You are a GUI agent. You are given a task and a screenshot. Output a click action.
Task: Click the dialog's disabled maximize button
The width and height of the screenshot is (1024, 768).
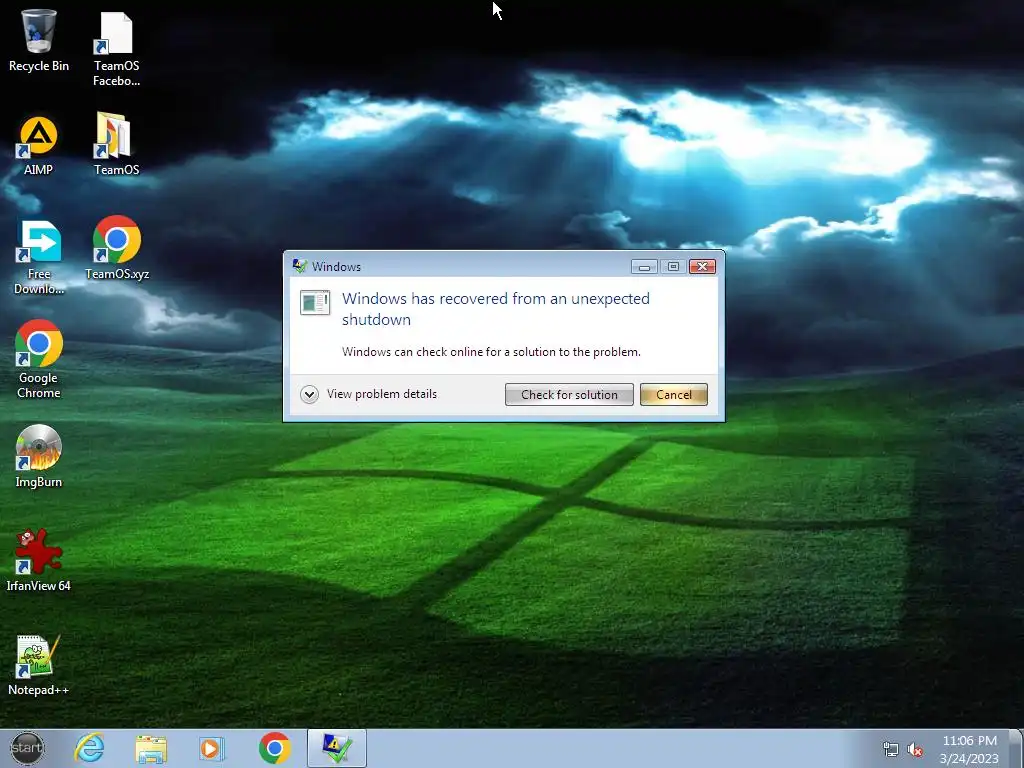tap(673, 266)
